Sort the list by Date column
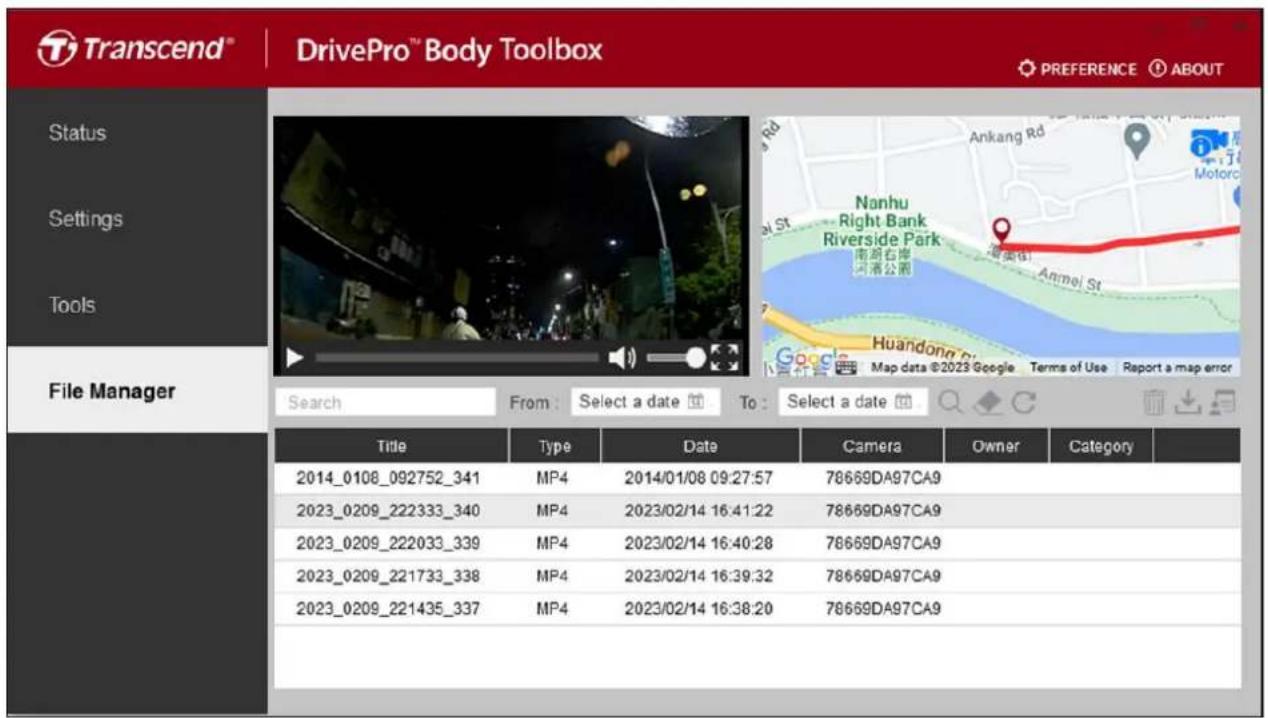 (x=701, y=446)
